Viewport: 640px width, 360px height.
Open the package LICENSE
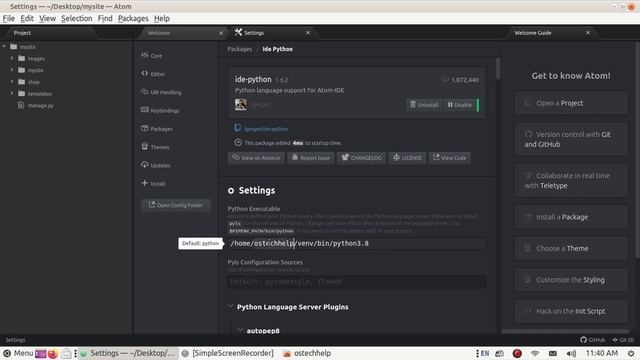tap(407, 158)
